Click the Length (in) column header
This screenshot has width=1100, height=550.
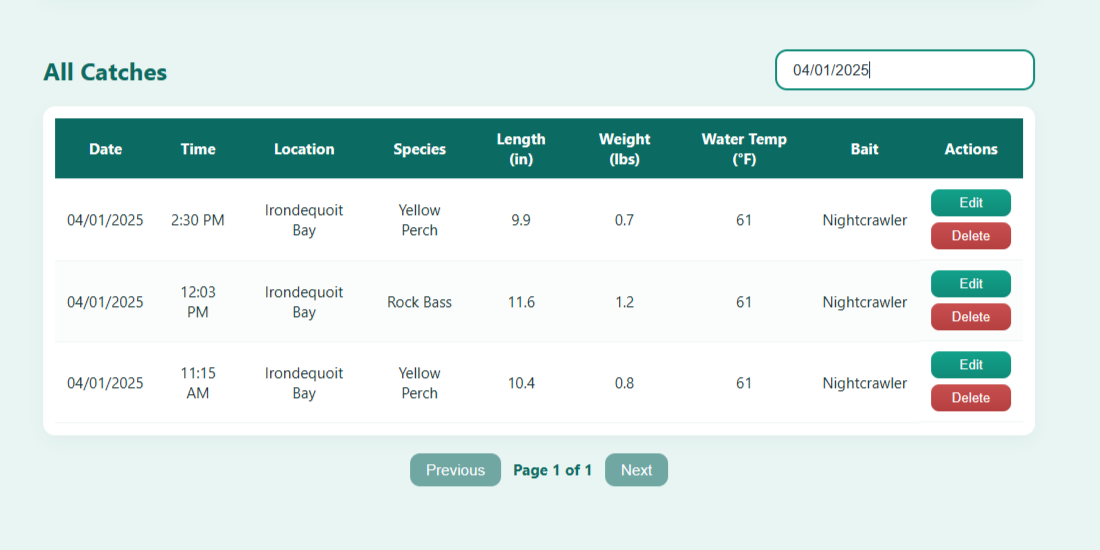(521, 149)
